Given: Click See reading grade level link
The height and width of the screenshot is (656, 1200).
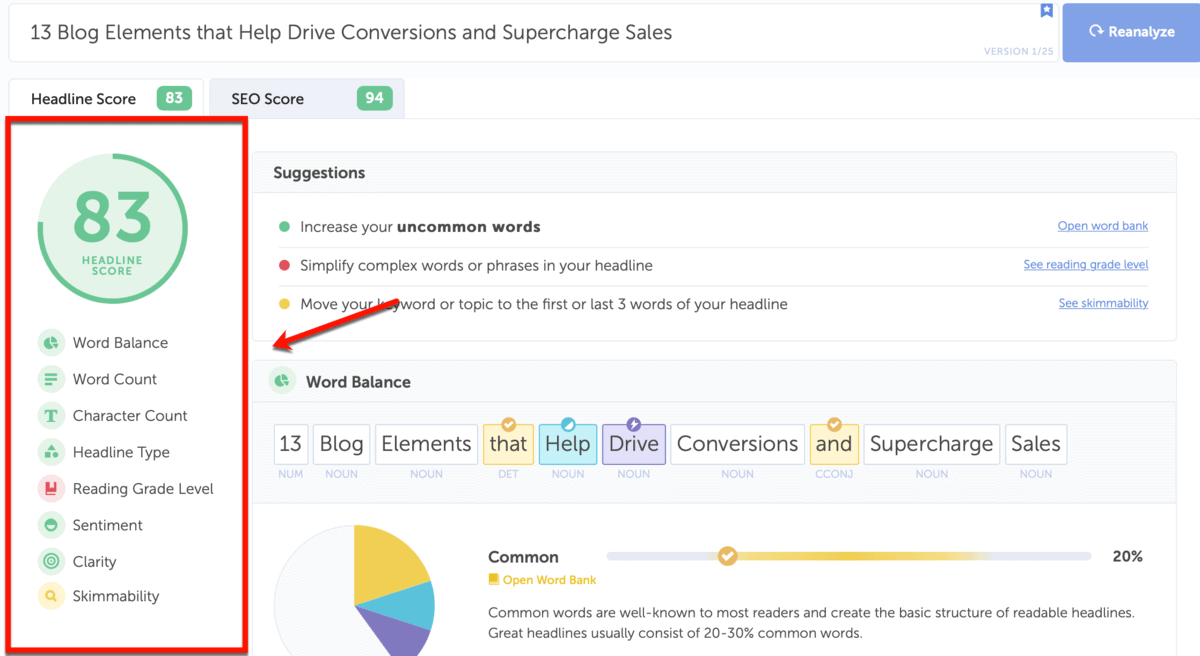Looking at the screenshot, I should (x=1086, y=265).
